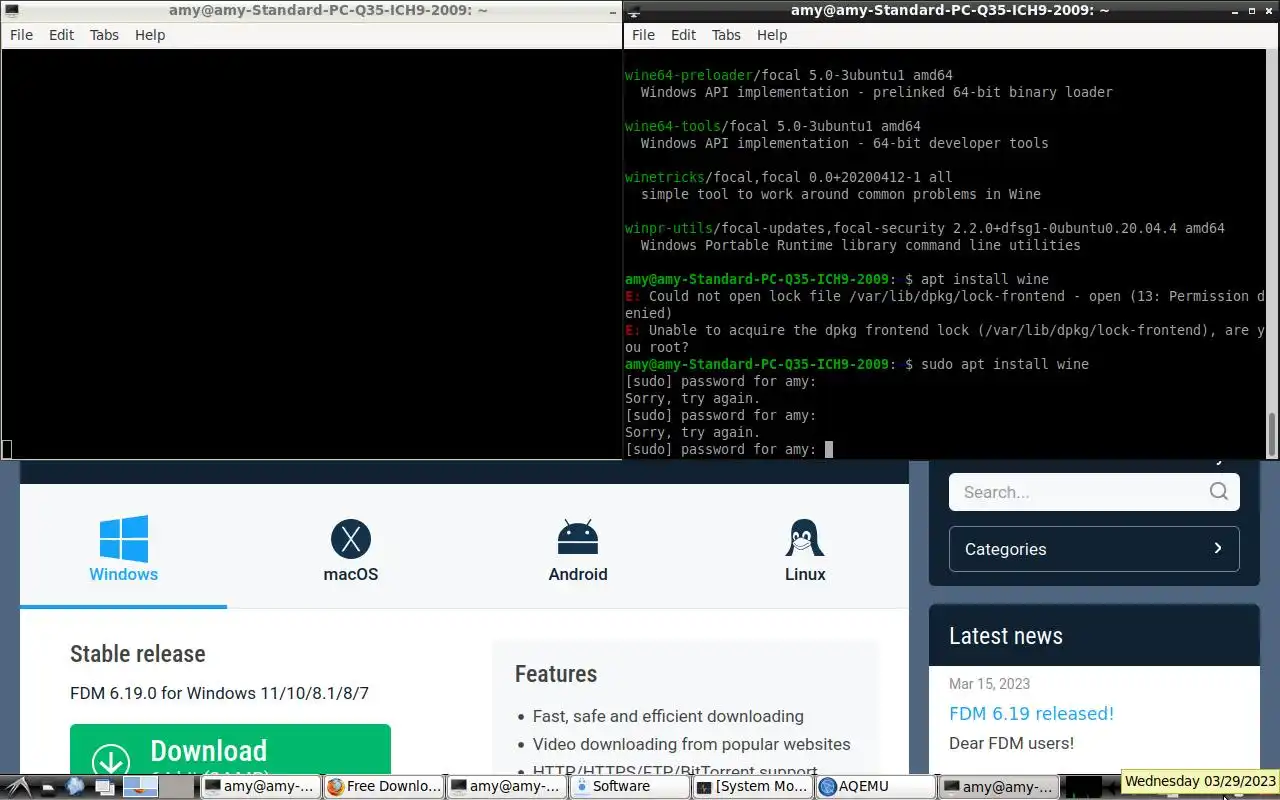Click the magnifier icon in website search
The height and width of the screenshot is (800, 1280).
[1218, 491]
